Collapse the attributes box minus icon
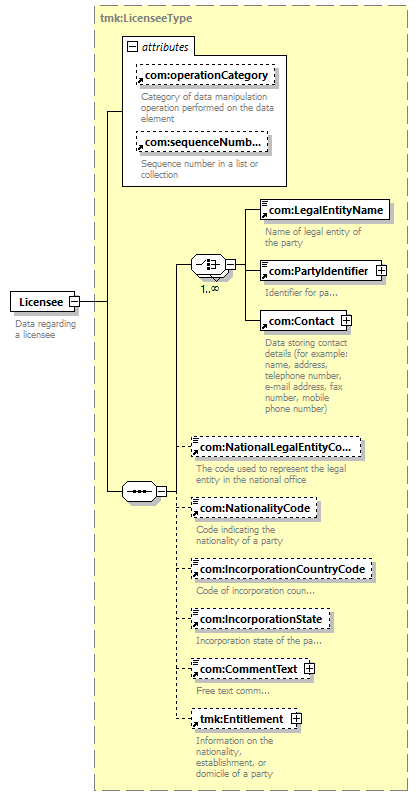 pyautogui.click(x=132, y=47)
